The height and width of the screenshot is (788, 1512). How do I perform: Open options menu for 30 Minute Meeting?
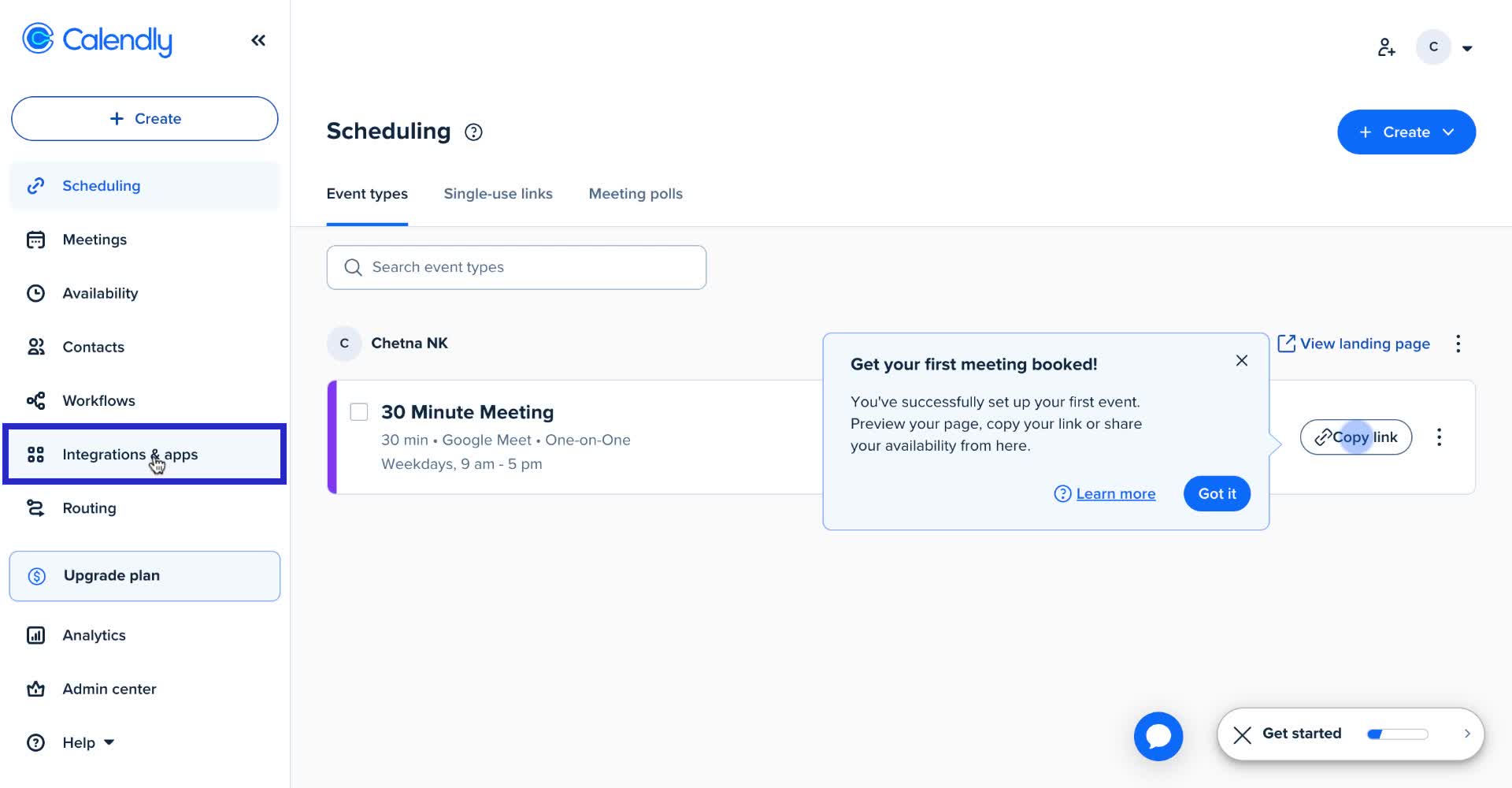pos(1439,437)
